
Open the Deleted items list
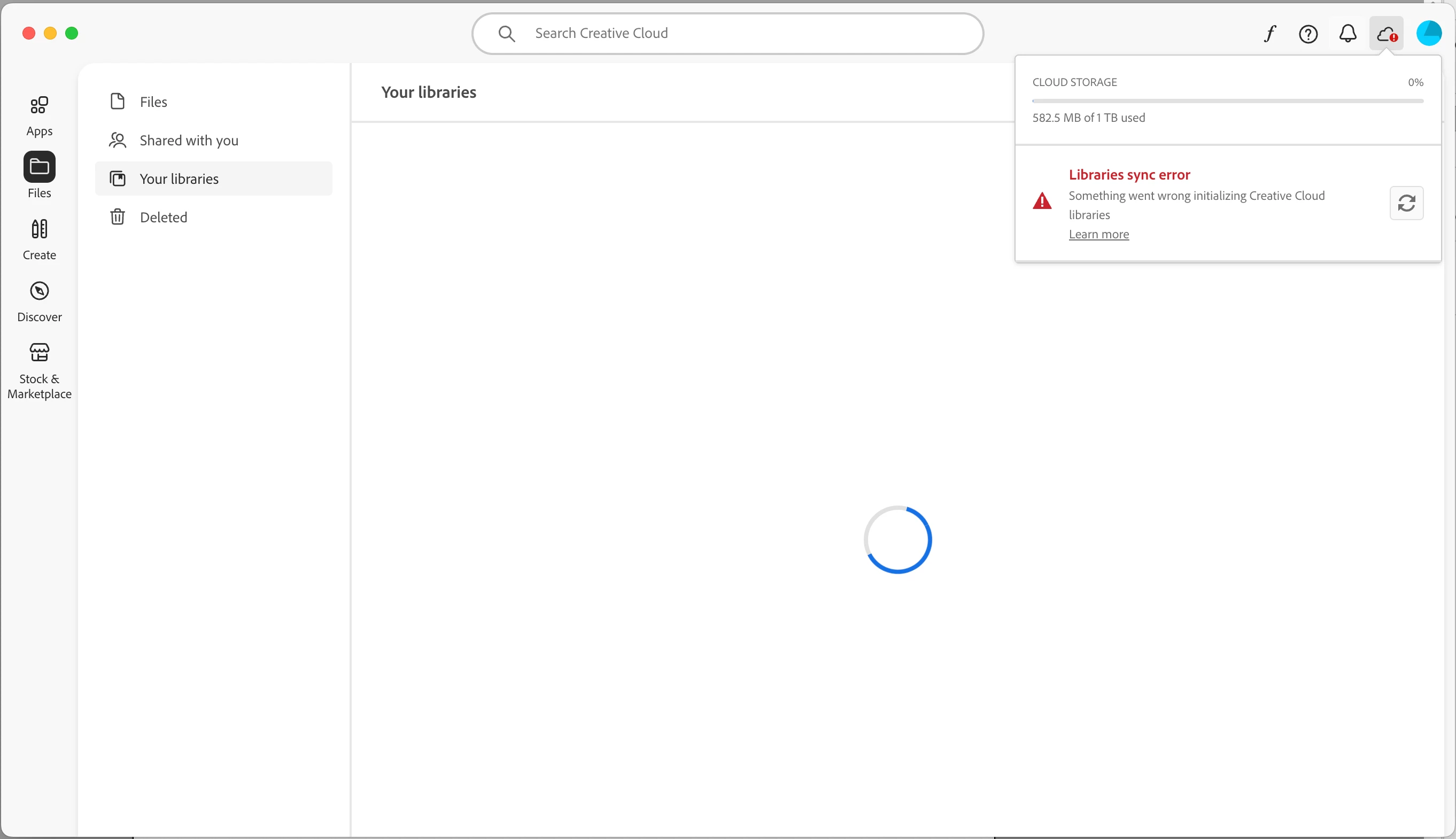(x=163, y=217)
